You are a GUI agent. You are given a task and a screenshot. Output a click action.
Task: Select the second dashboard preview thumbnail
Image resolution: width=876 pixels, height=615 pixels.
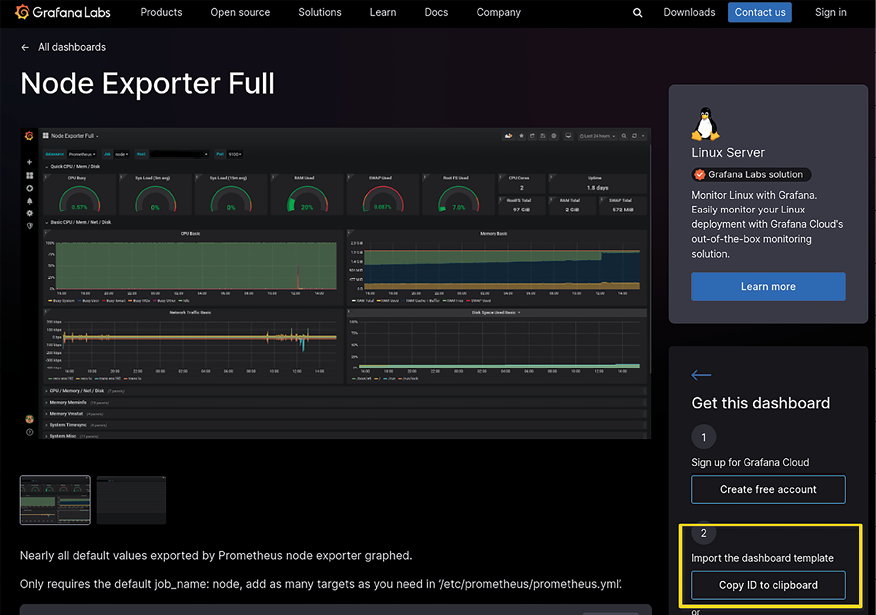click(x=131, y=500)
